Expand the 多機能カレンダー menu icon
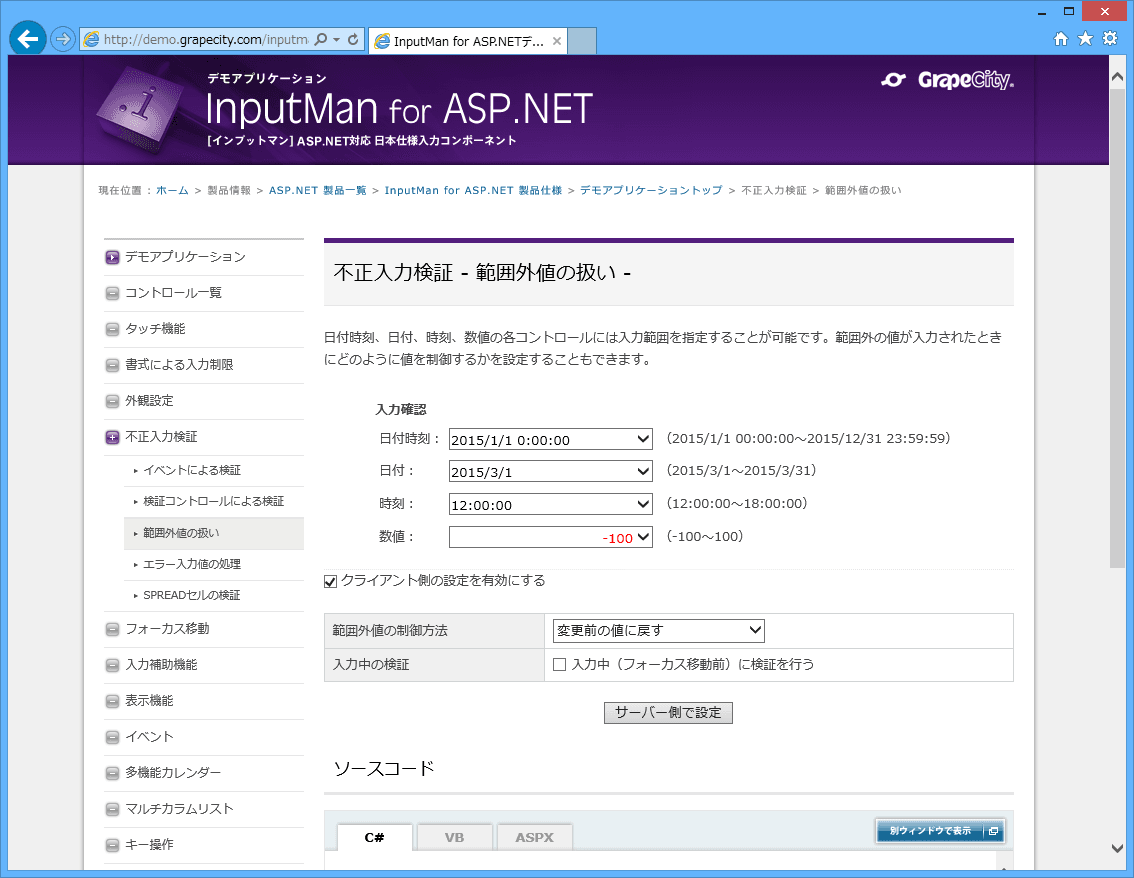The height and width of the screenshot is (878, 1134). point(112,773)
